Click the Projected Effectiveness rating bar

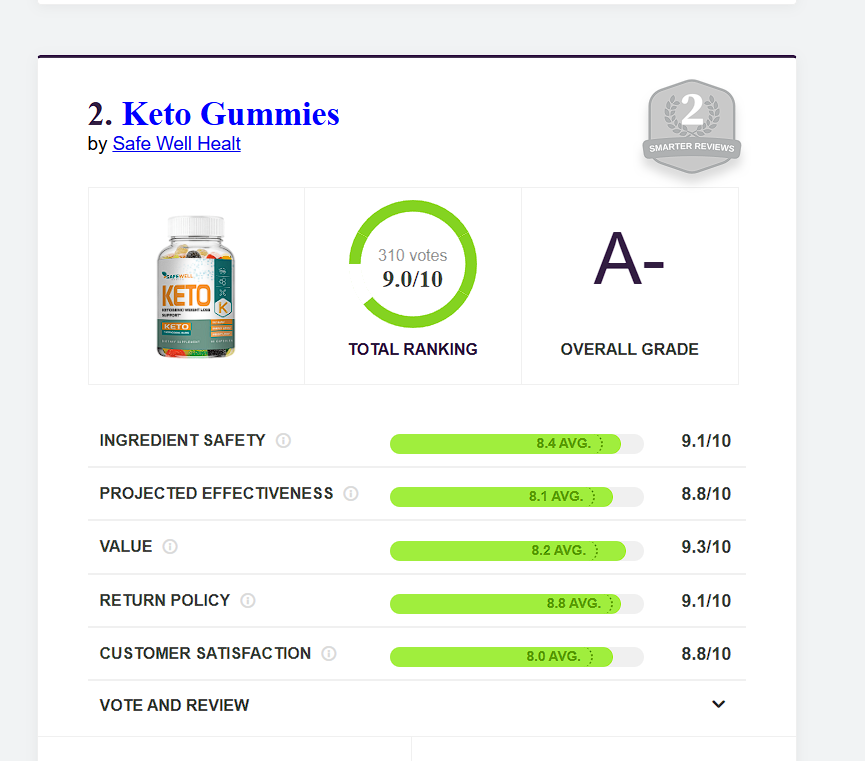pyautogui.click(x=516, y=496)
